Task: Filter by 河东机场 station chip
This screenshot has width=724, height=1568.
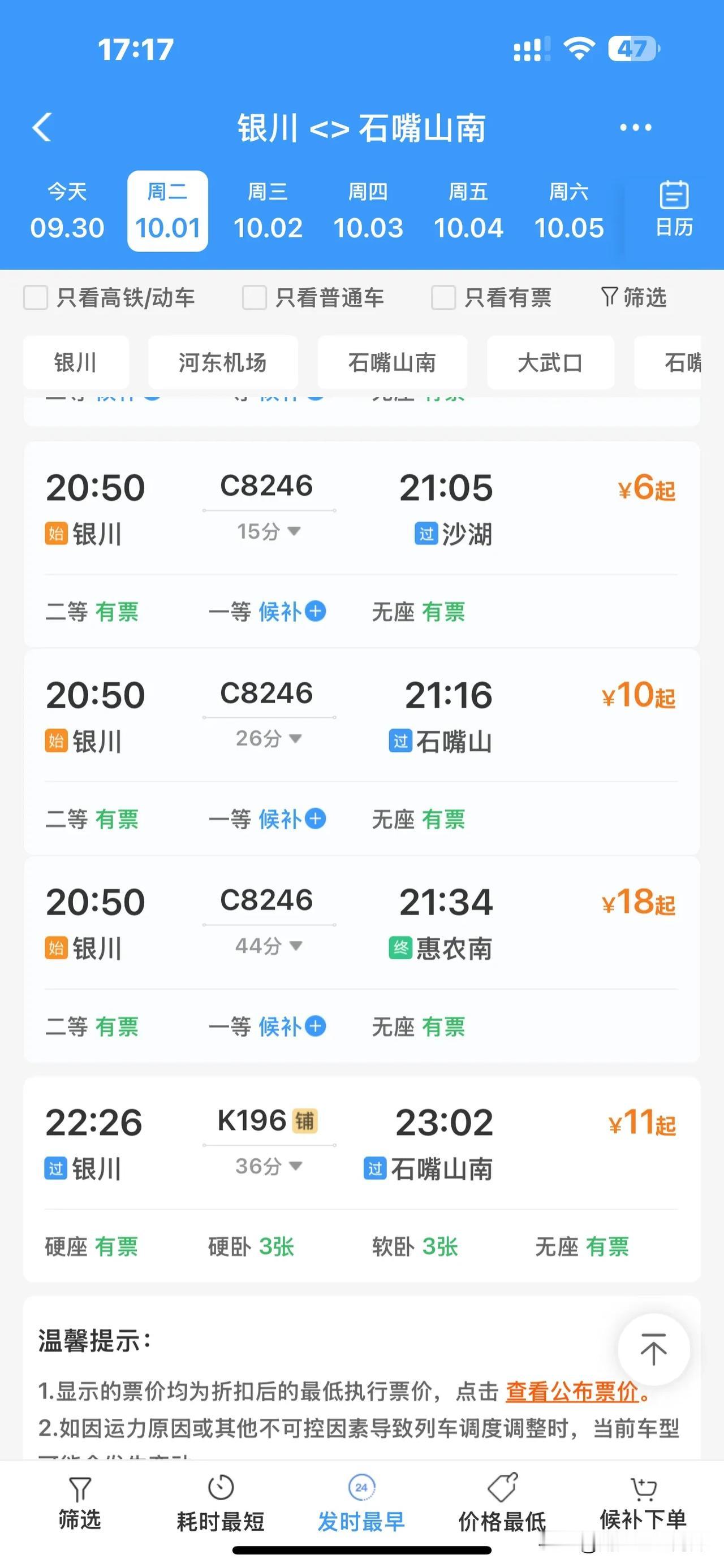Action: pyautogui.click(x=223, y=362)
